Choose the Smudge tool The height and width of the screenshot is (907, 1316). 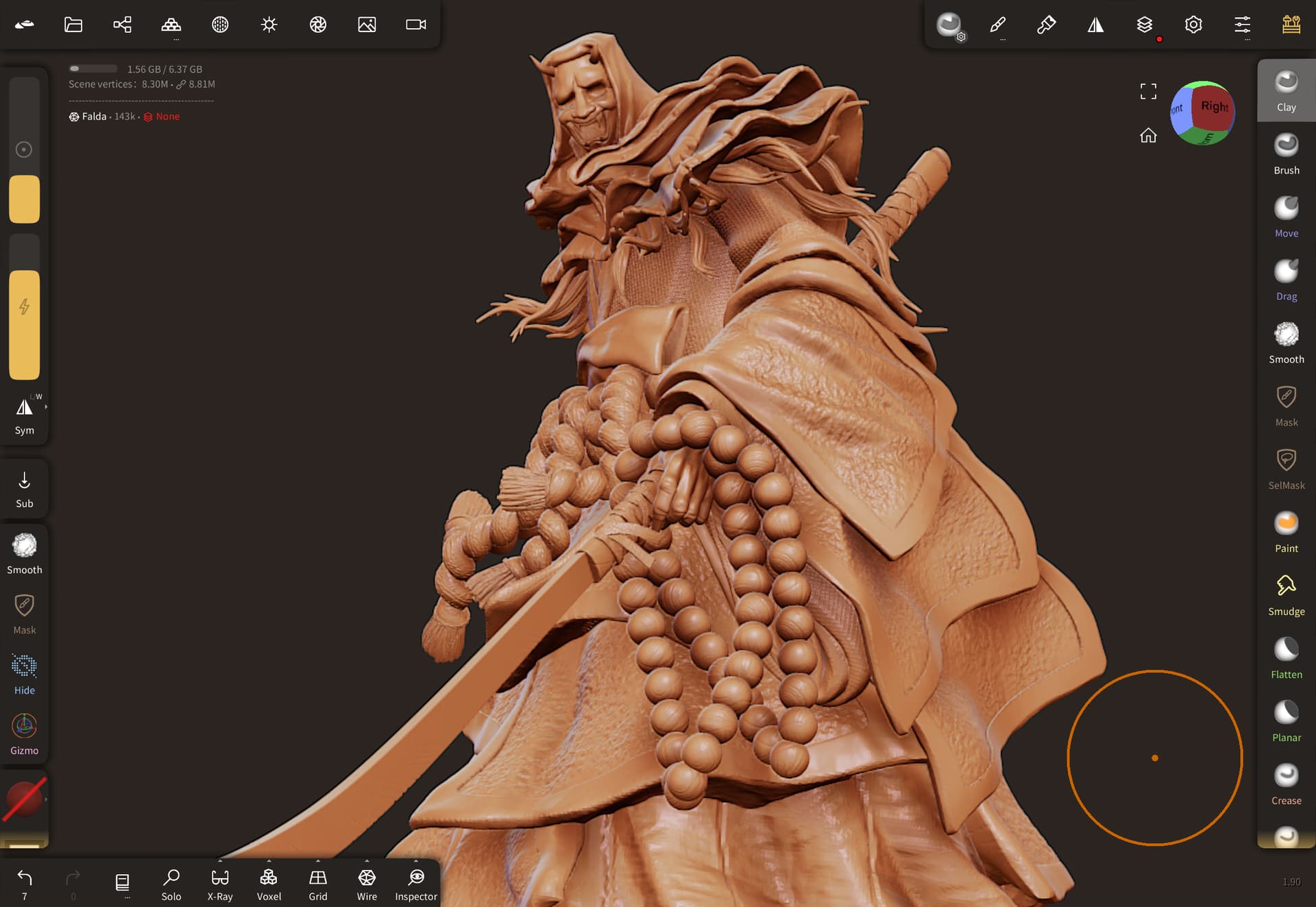pos(1286,594)
